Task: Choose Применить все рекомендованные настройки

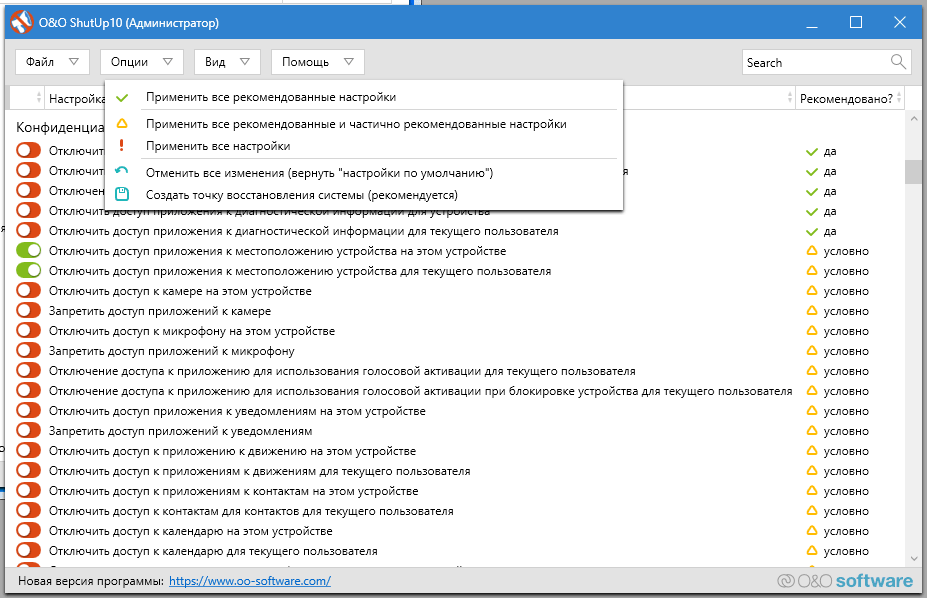Action: 364,97
